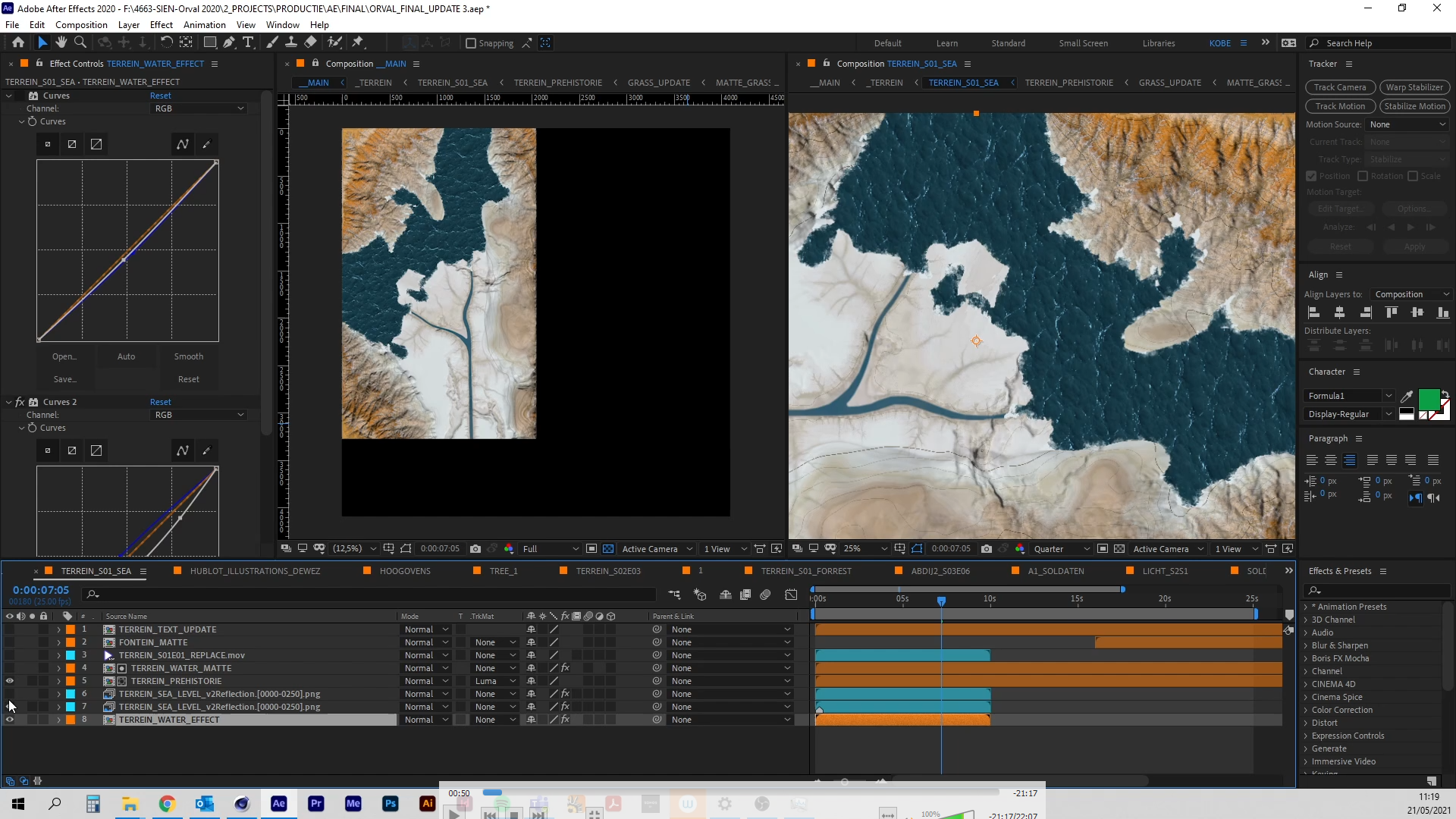Open the graph editor in timeline
Viewport: 1456px width, 819px height.
click(x=791, y=595)
